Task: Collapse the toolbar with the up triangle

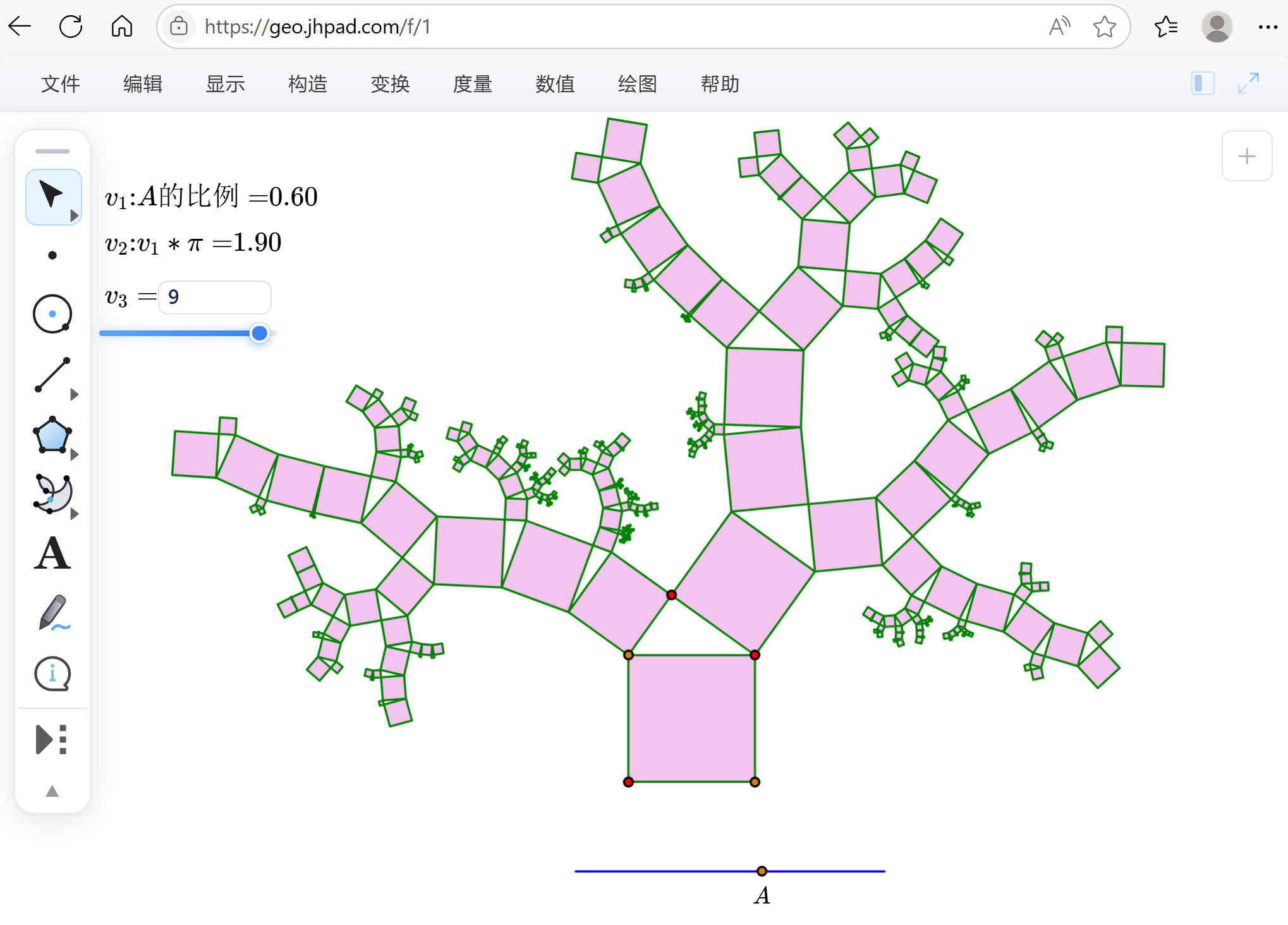Action: coord(52,791)
